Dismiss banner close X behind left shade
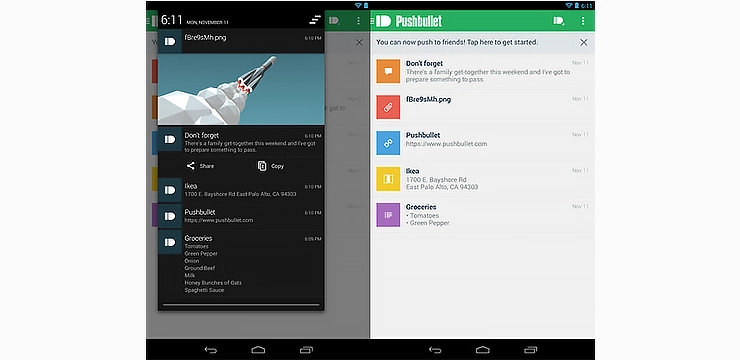Image resolution: width=740 pixels, height=360 pixels. (x=359, y=42)
